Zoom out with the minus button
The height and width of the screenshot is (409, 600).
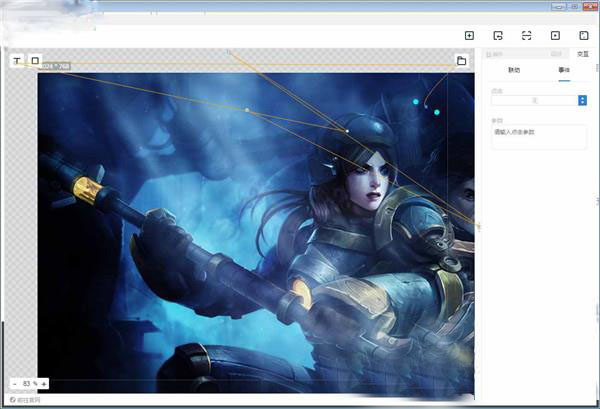15,383
